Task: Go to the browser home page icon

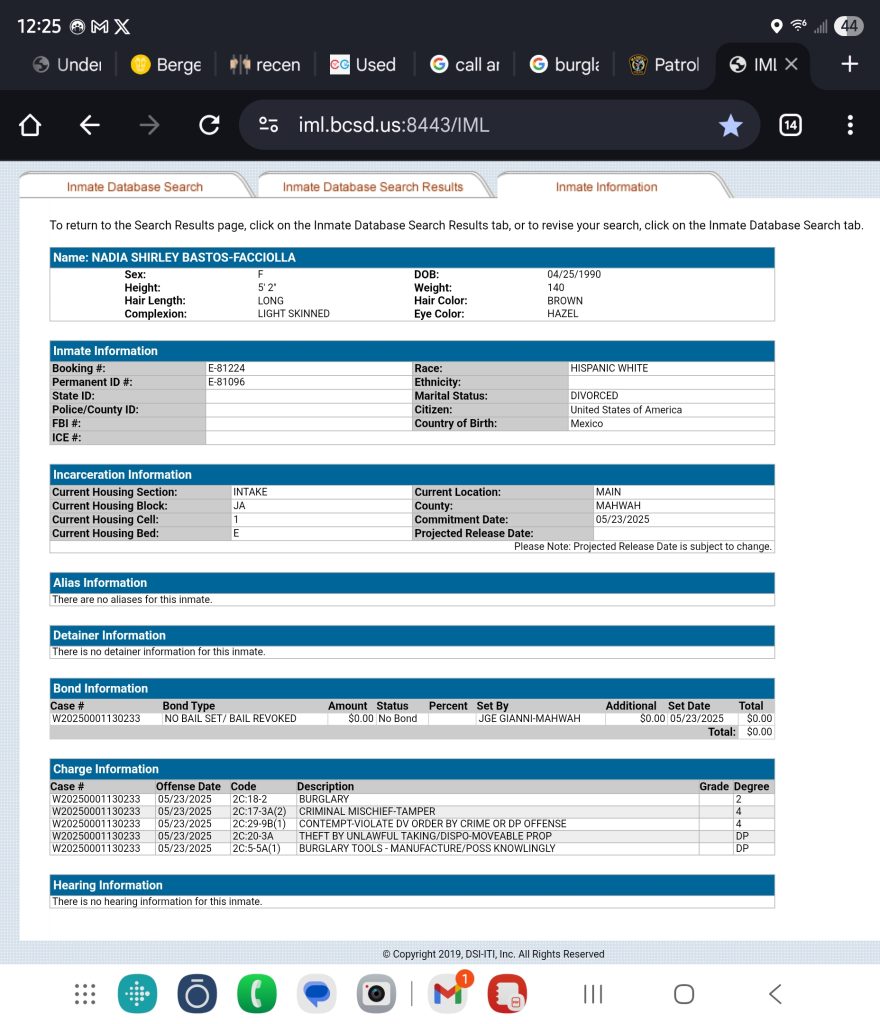Action: tap(30, 125)
